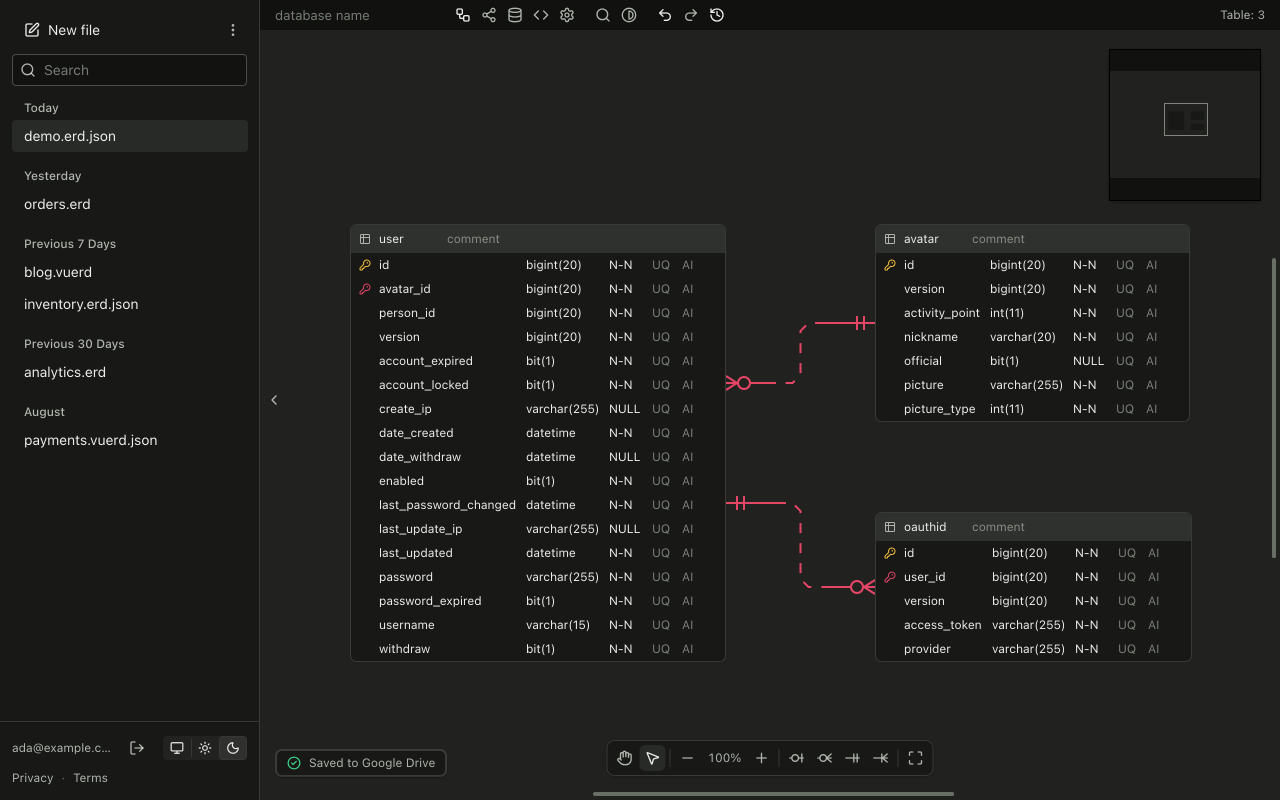Click the zoom in plus button

[761, 758]
